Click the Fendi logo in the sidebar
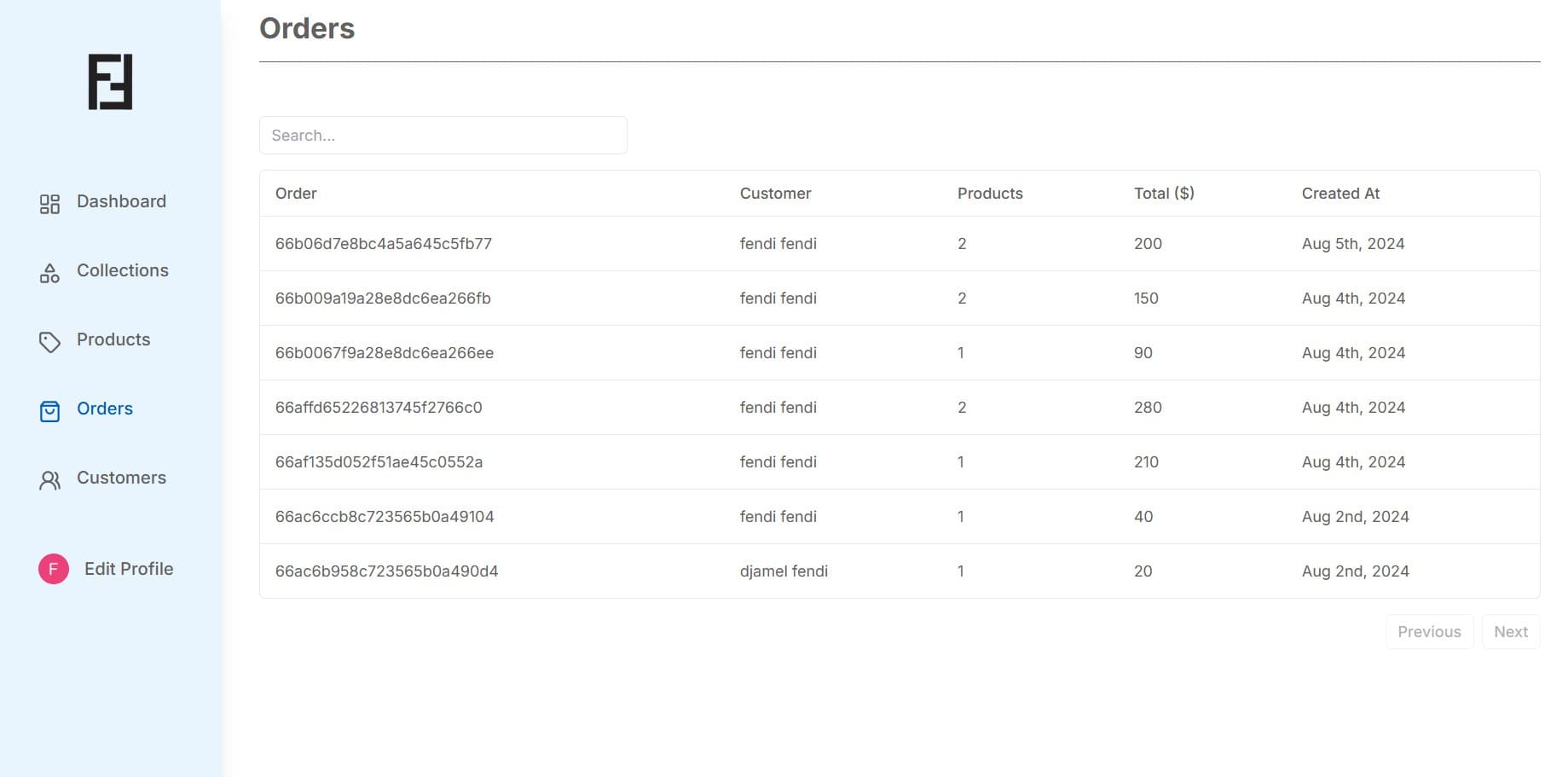This screenshot has width=1568, height=777. 110,82
